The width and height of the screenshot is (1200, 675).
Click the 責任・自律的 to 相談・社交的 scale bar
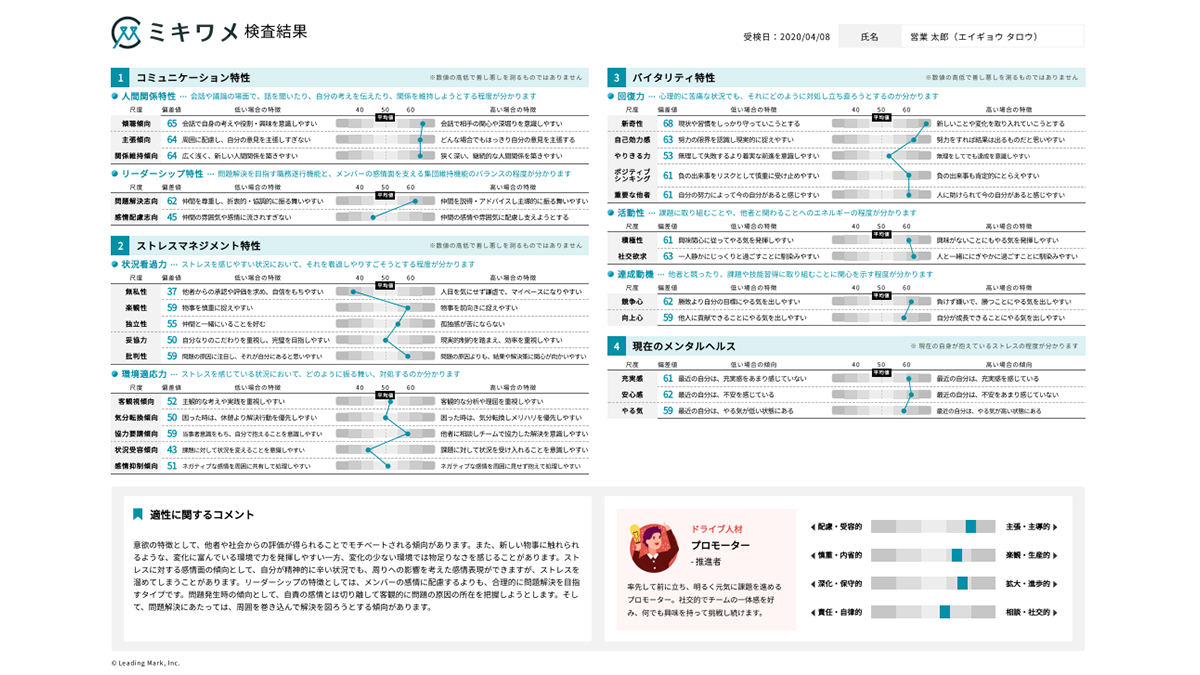933,611
